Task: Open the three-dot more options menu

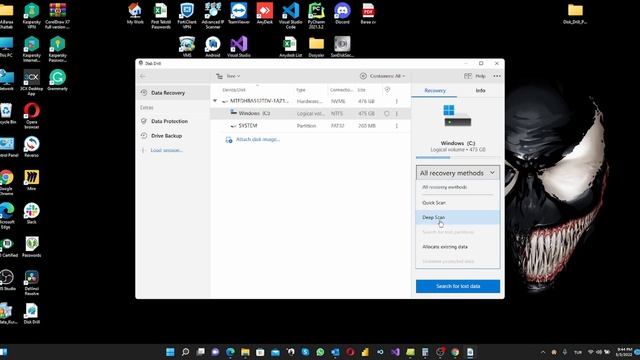Action: click(497, 76)
